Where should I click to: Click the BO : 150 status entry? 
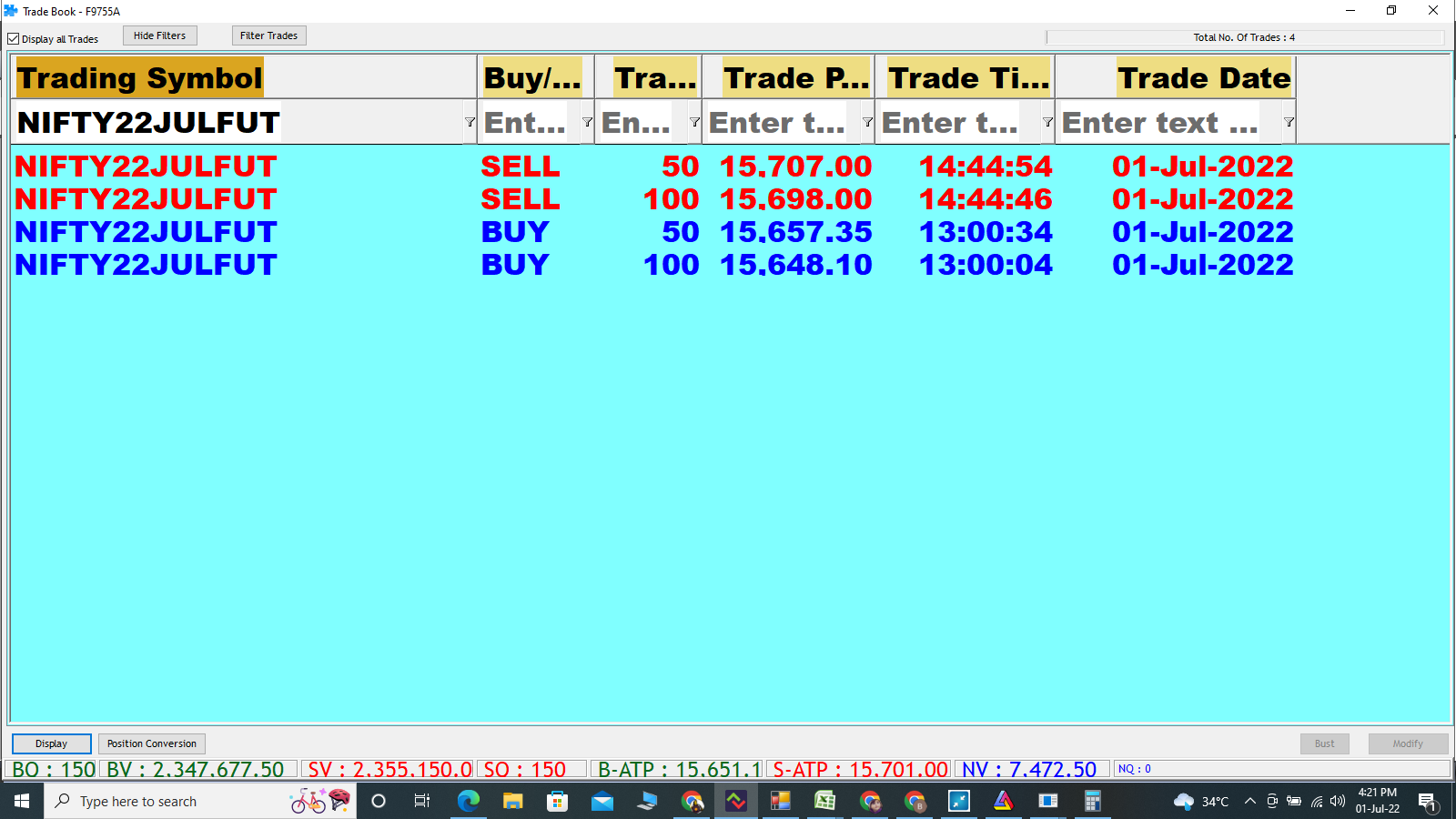(53, 770)
